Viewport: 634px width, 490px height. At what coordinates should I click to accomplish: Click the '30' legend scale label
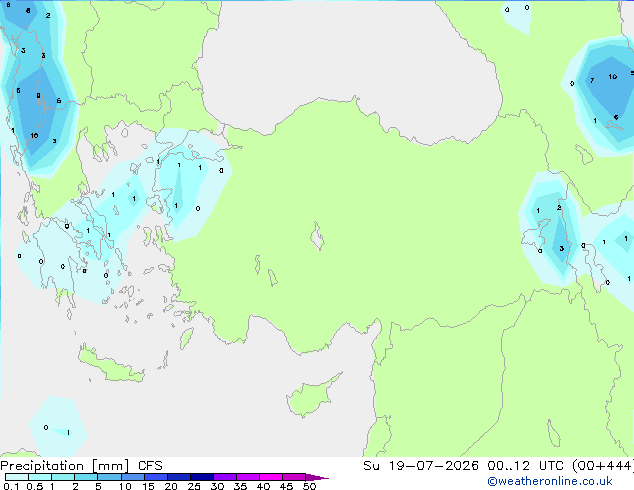click(217, 486)
